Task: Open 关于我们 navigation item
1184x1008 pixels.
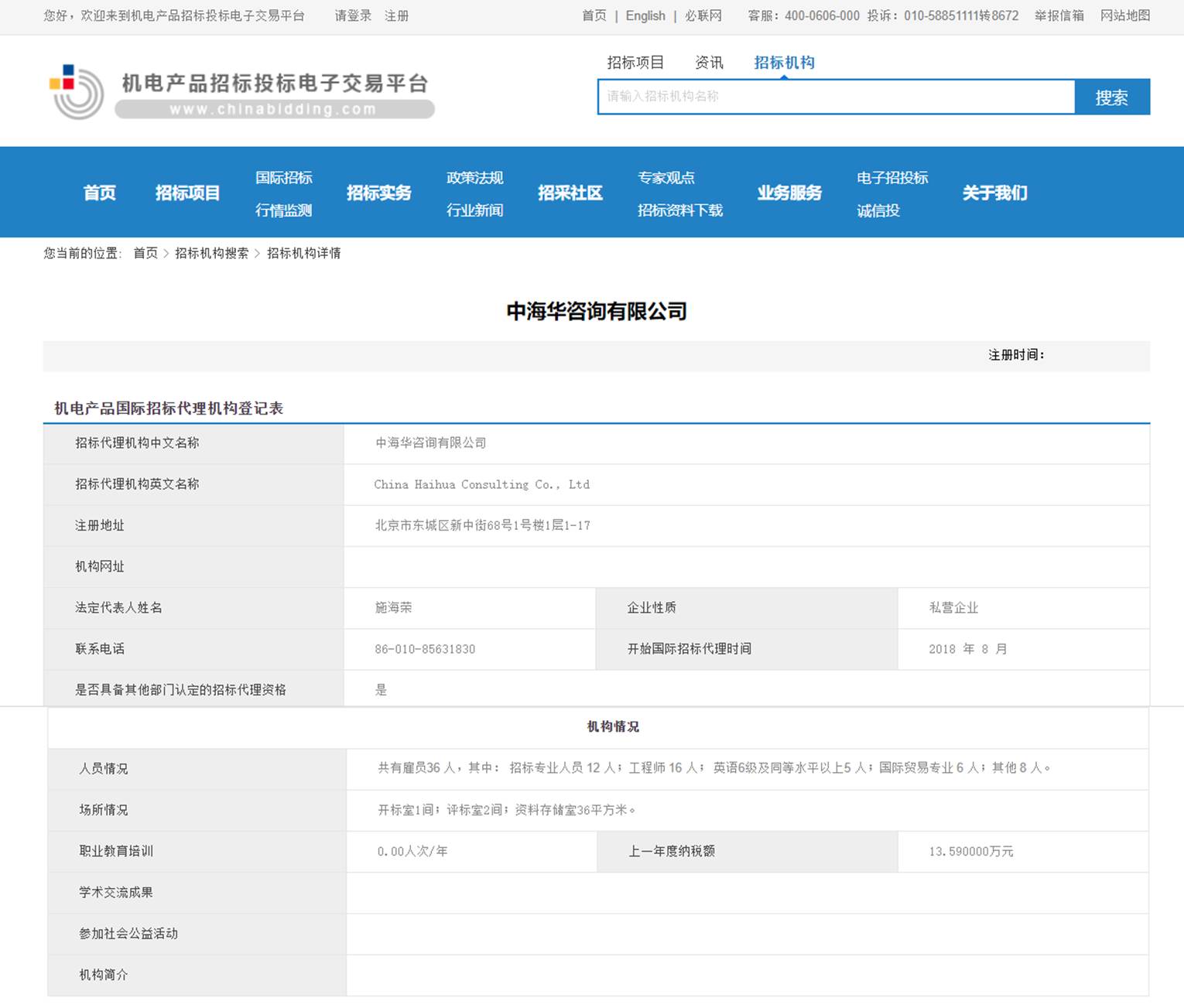Action: point(994,193)
